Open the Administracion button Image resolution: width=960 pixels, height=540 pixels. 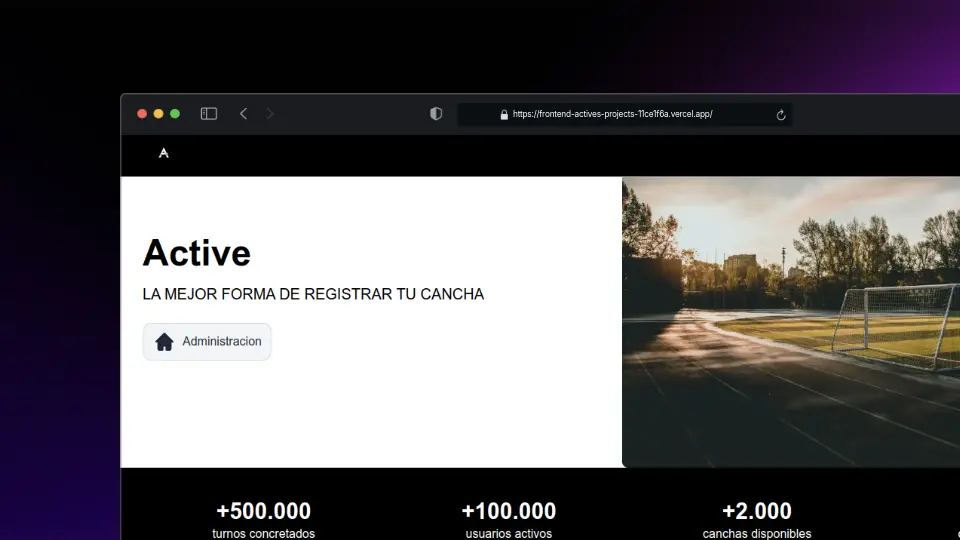pyautogui.click(x=207, y=342)
